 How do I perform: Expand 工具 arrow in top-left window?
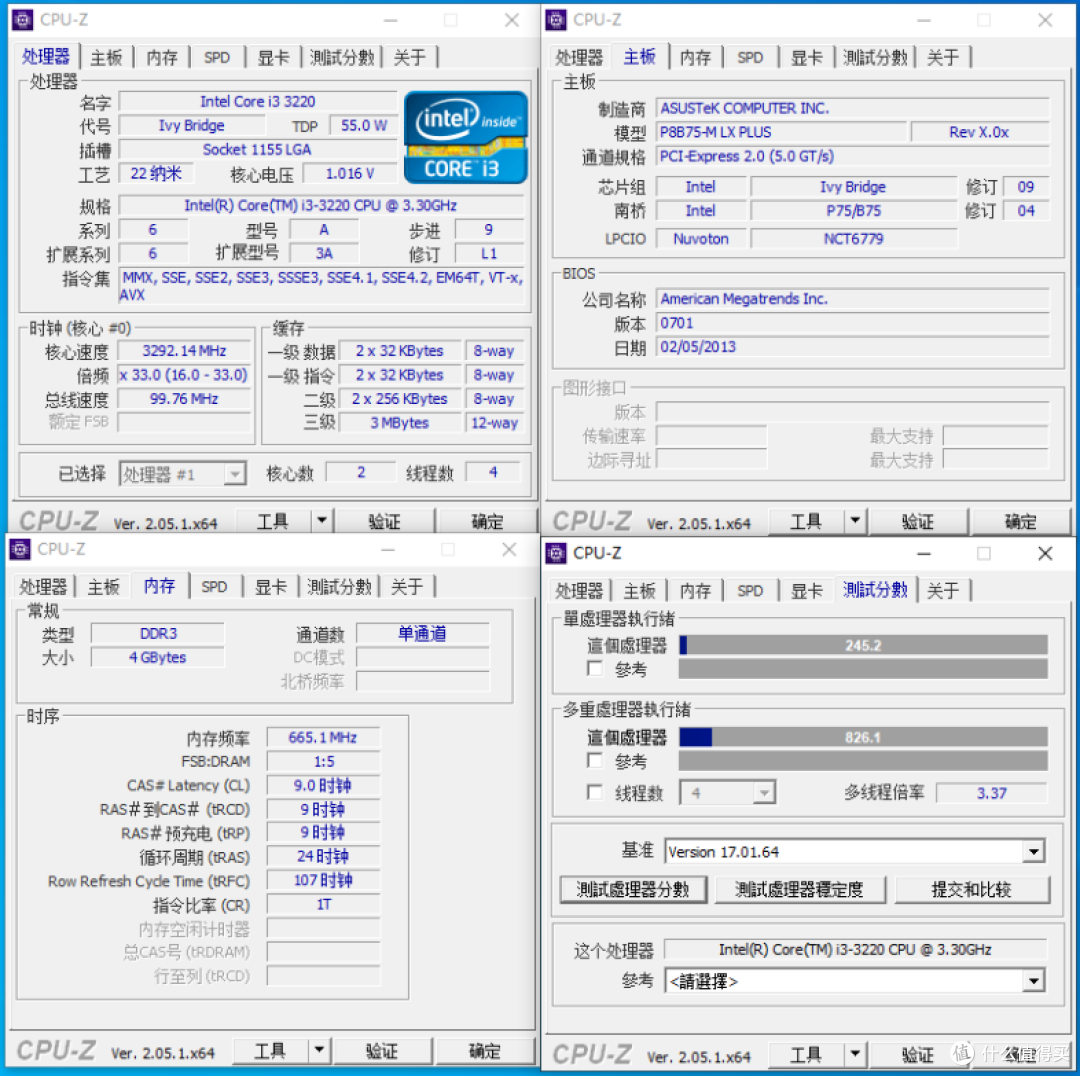pos(321,521)
